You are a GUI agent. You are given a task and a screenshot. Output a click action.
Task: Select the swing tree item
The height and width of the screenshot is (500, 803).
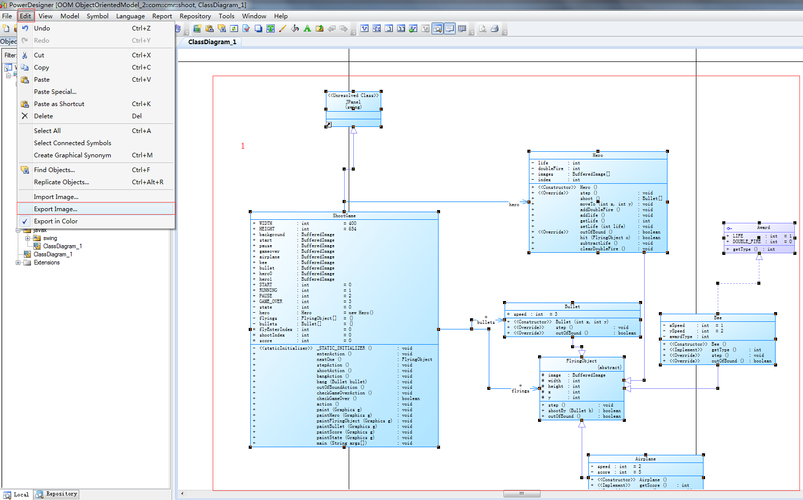click(x=50, y=238)
